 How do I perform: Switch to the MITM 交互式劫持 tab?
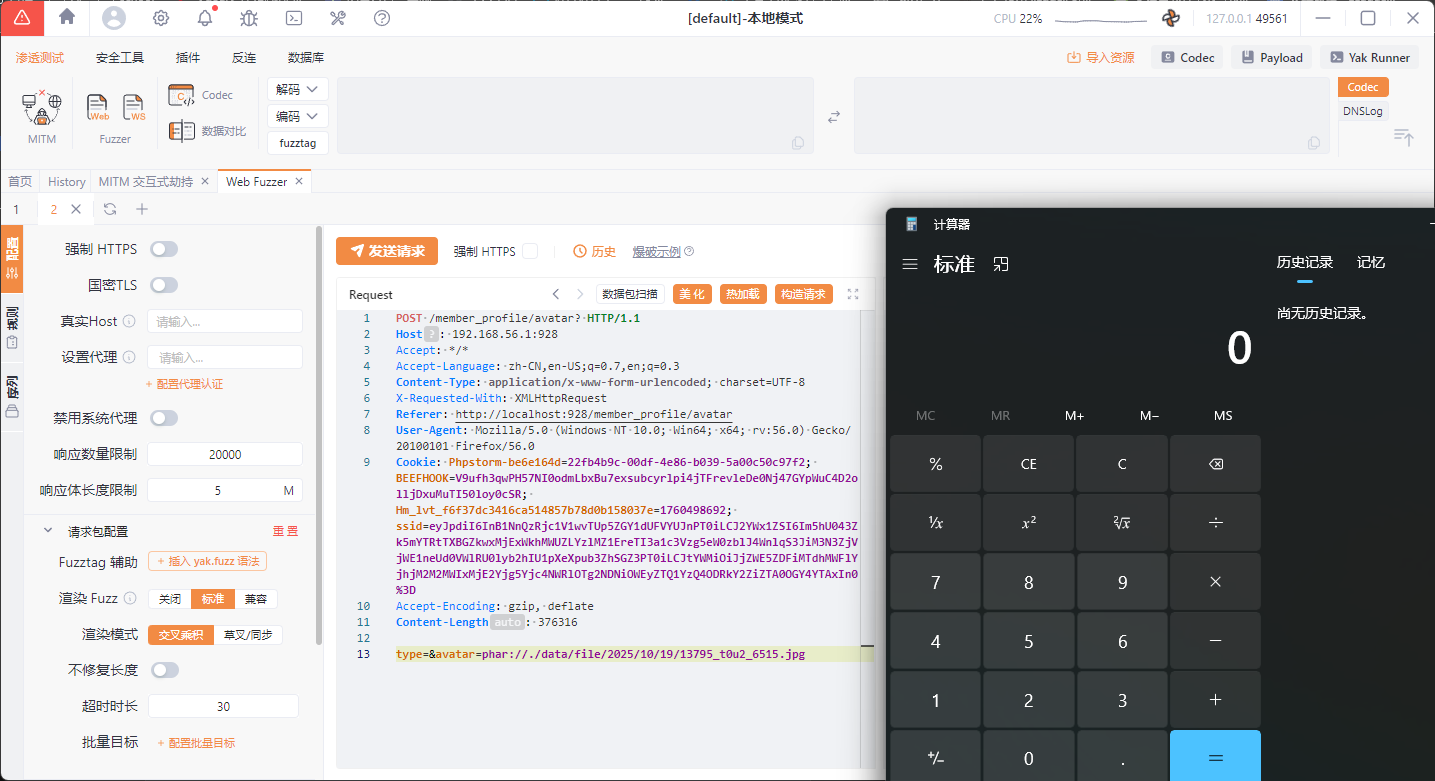145,182
